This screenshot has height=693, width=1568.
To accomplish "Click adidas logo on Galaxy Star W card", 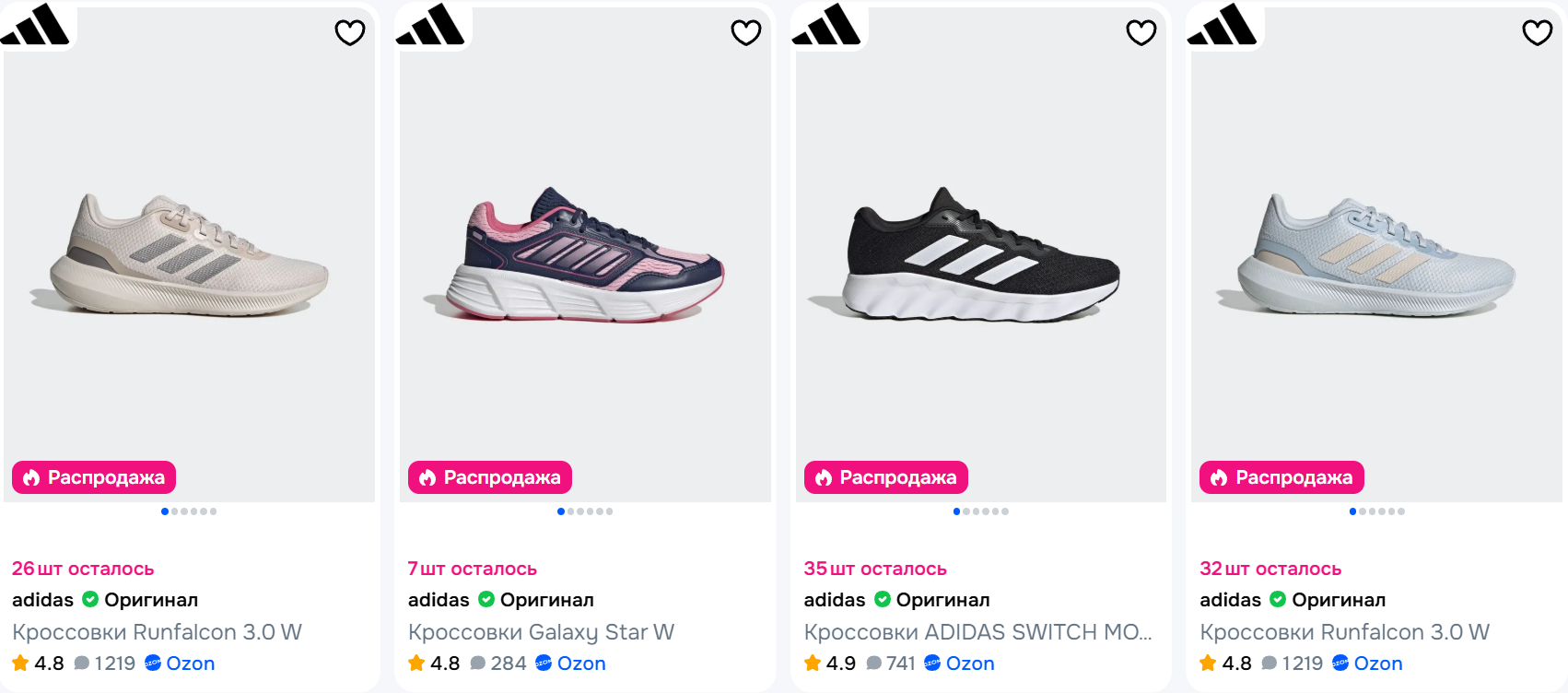I will 431,25.
